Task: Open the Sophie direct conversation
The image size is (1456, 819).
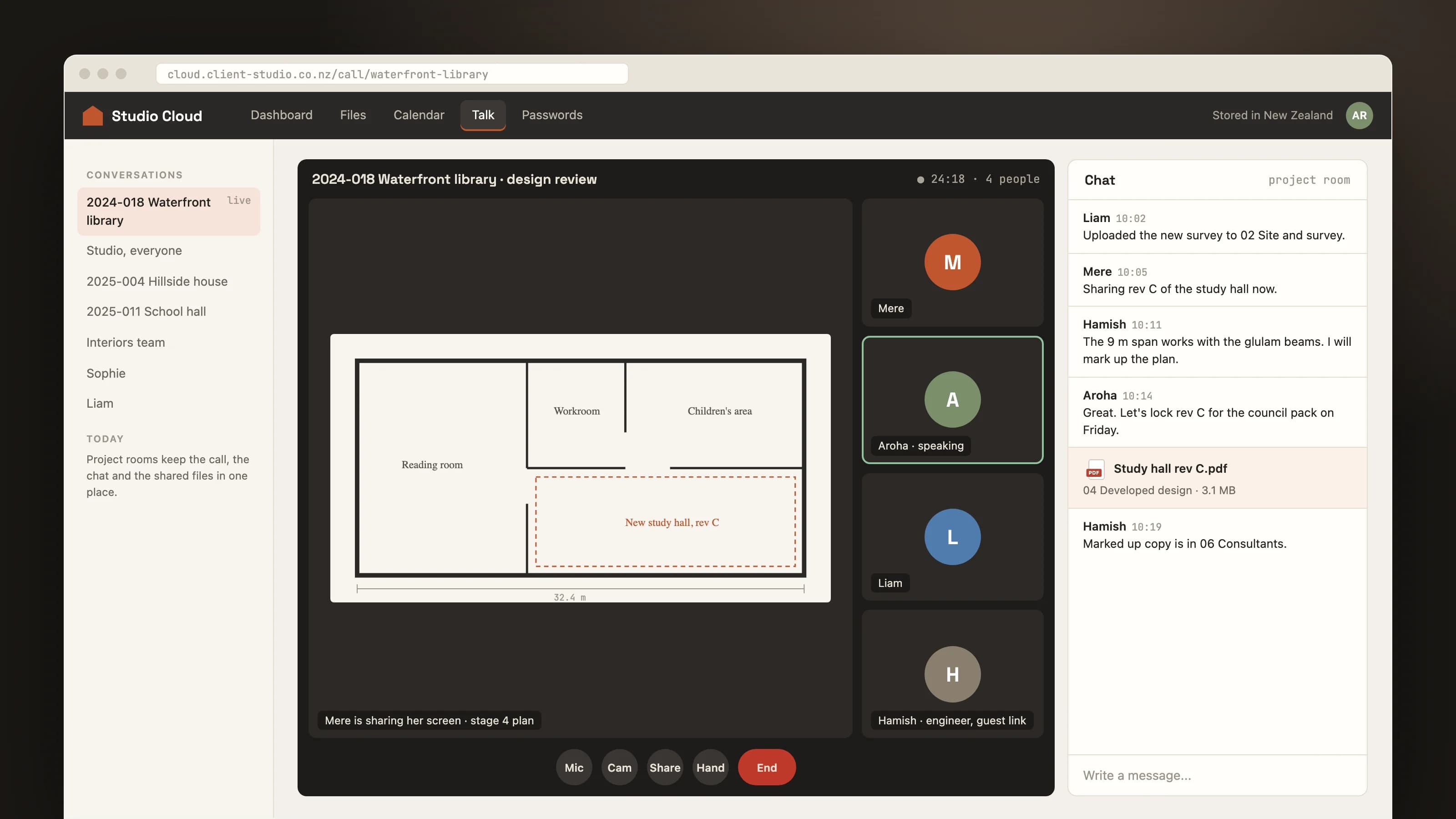Action: coord(168,373)
